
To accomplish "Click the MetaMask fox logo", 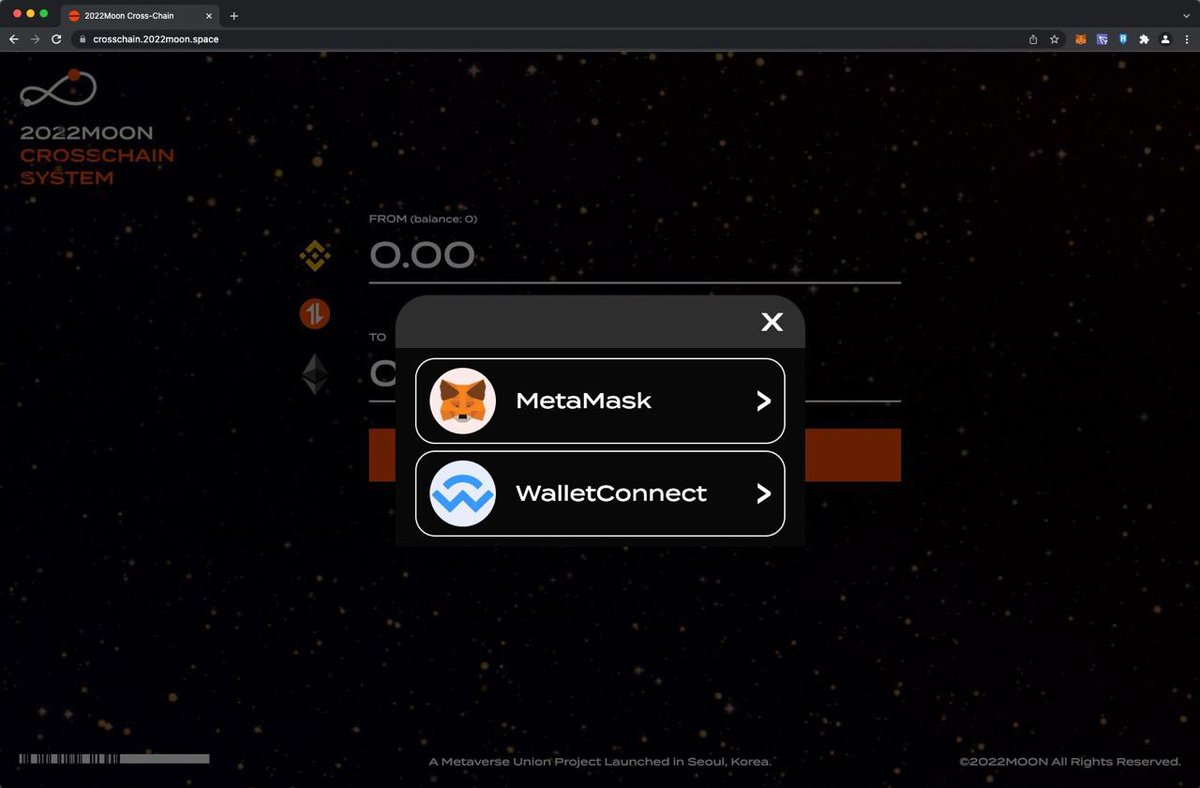I will click(463, 401).
